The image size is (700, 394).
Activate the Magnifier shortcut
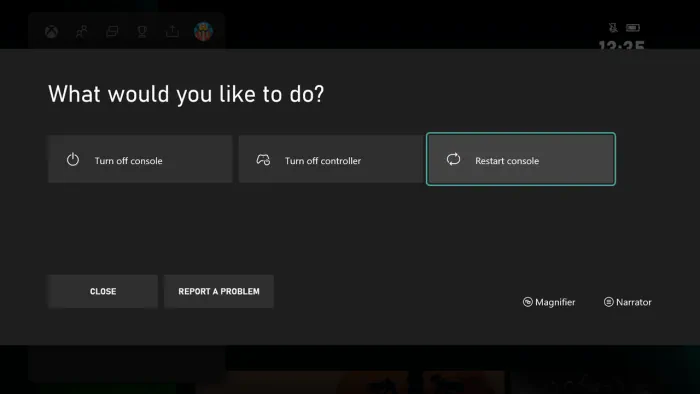[x=549, y=302]
